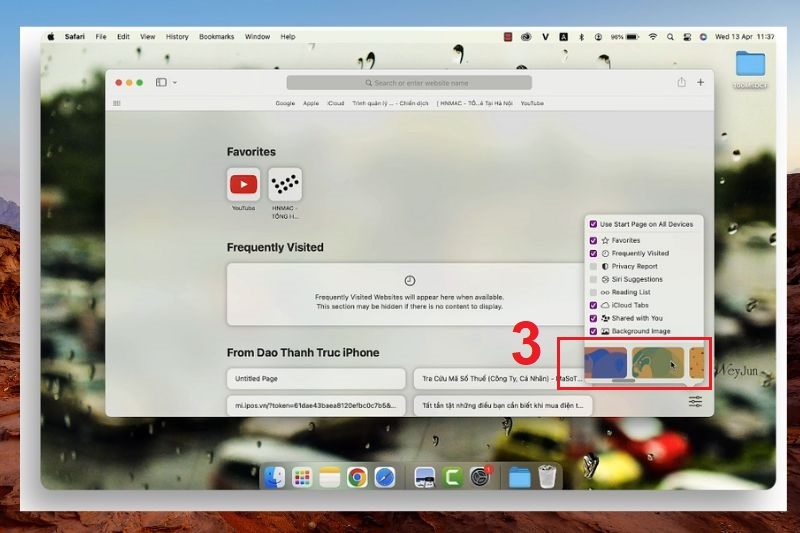Open the Apple menu
The width and height of the screenshot is (800, 533).
pos(51,37)
